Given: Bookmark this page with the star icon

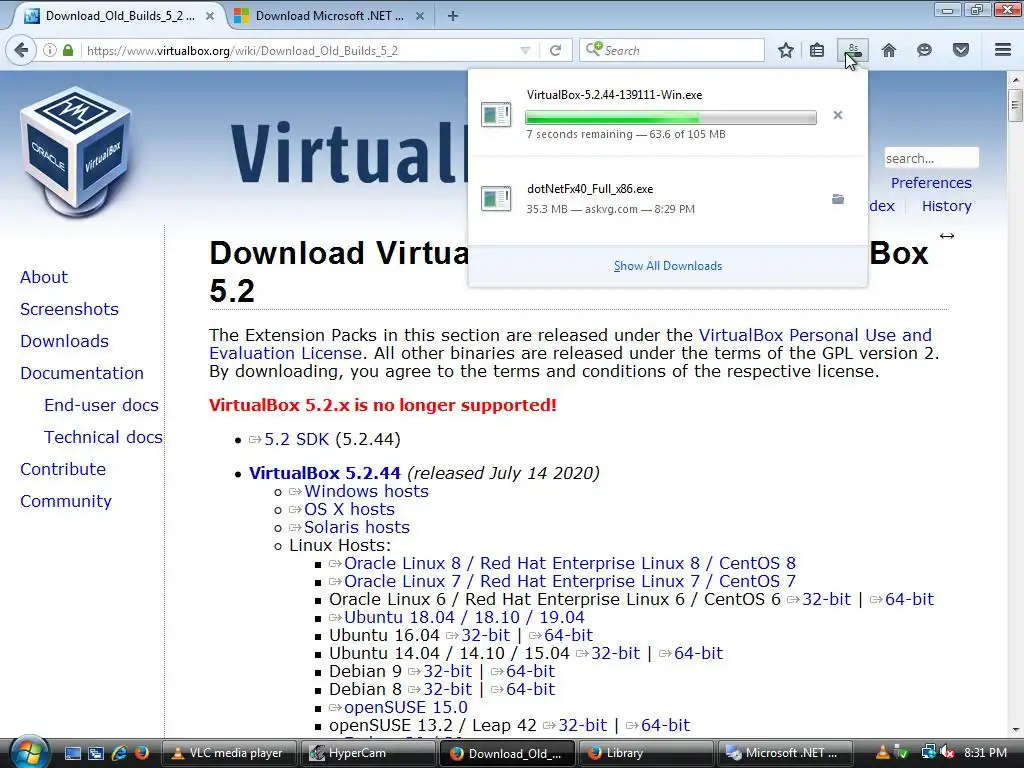Looking at the screenshot, I should (x=786, y=50).
